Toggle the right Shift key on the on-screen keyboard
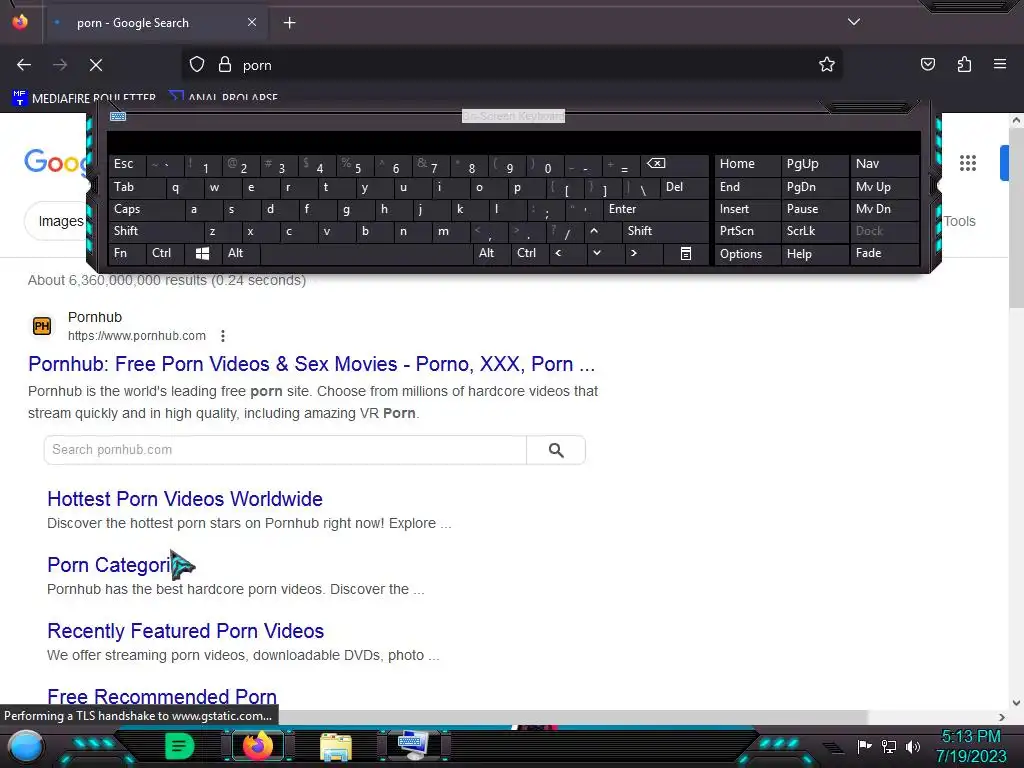Viewport: 1024px width, 768px height. 665,231
